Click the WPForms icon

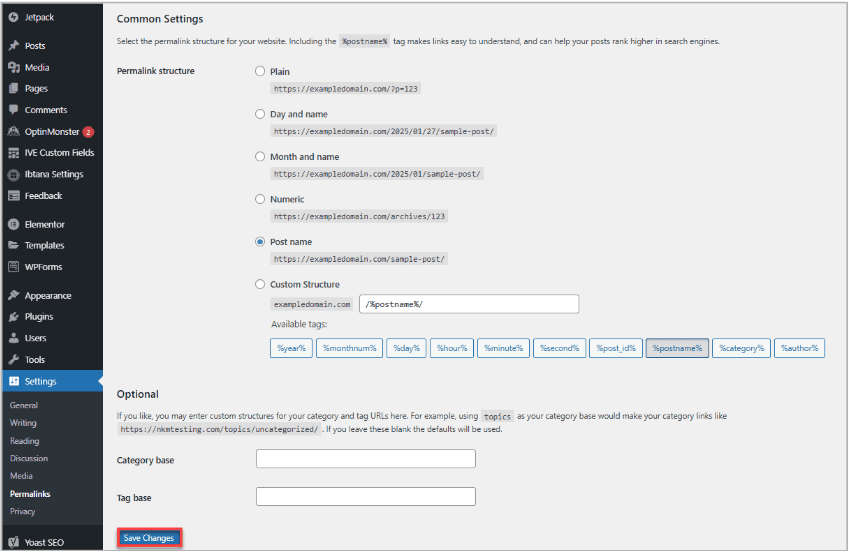pos(14,267)
